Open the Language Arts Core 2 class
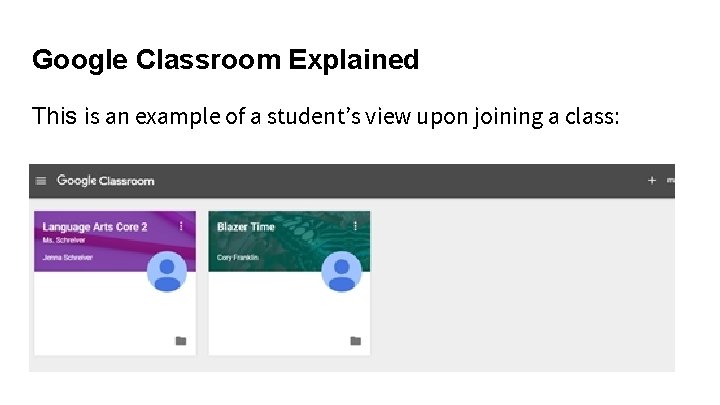The width and height of the screenshot is (720, 405). click(x=95, y=227)
